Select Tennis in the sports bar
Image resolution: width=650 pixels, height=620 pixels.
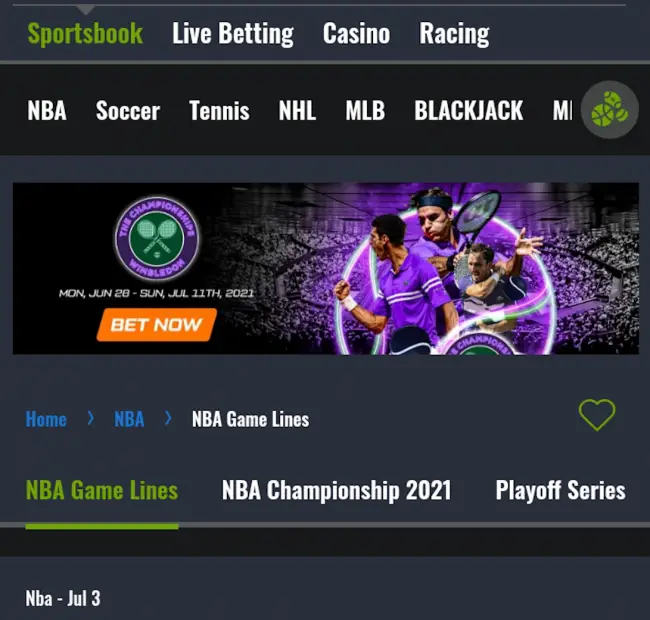coord(219,111)
